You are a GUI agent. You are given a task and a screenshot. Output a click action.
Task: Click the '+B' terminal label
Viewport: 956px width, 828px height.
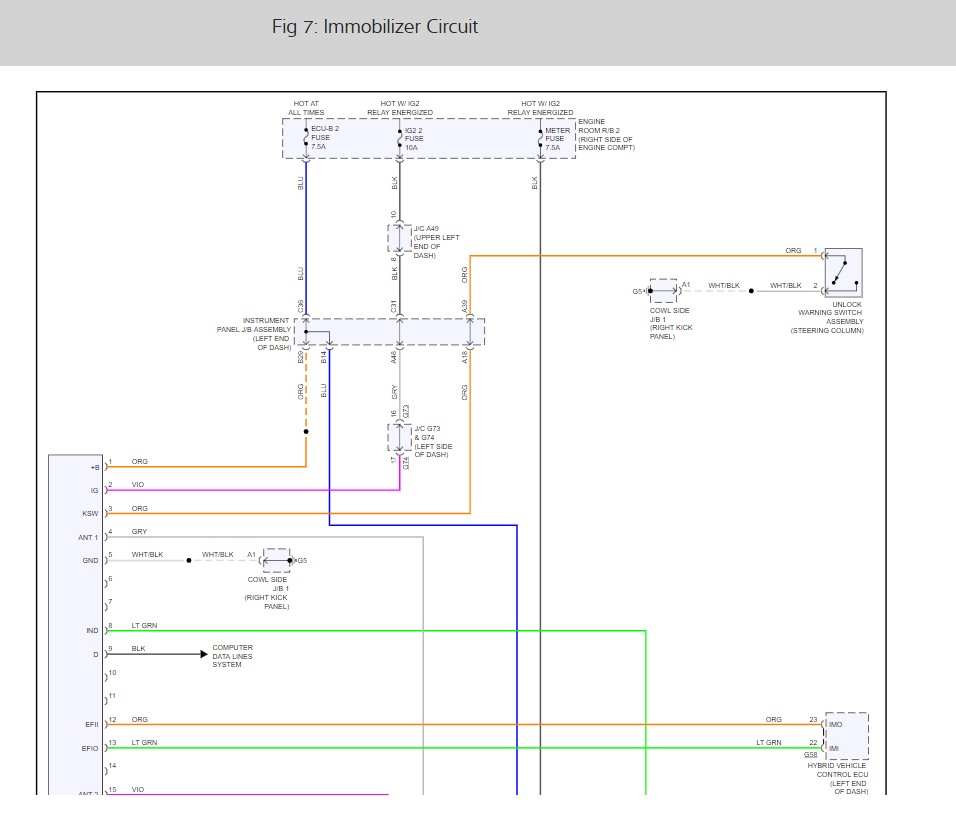95,468
